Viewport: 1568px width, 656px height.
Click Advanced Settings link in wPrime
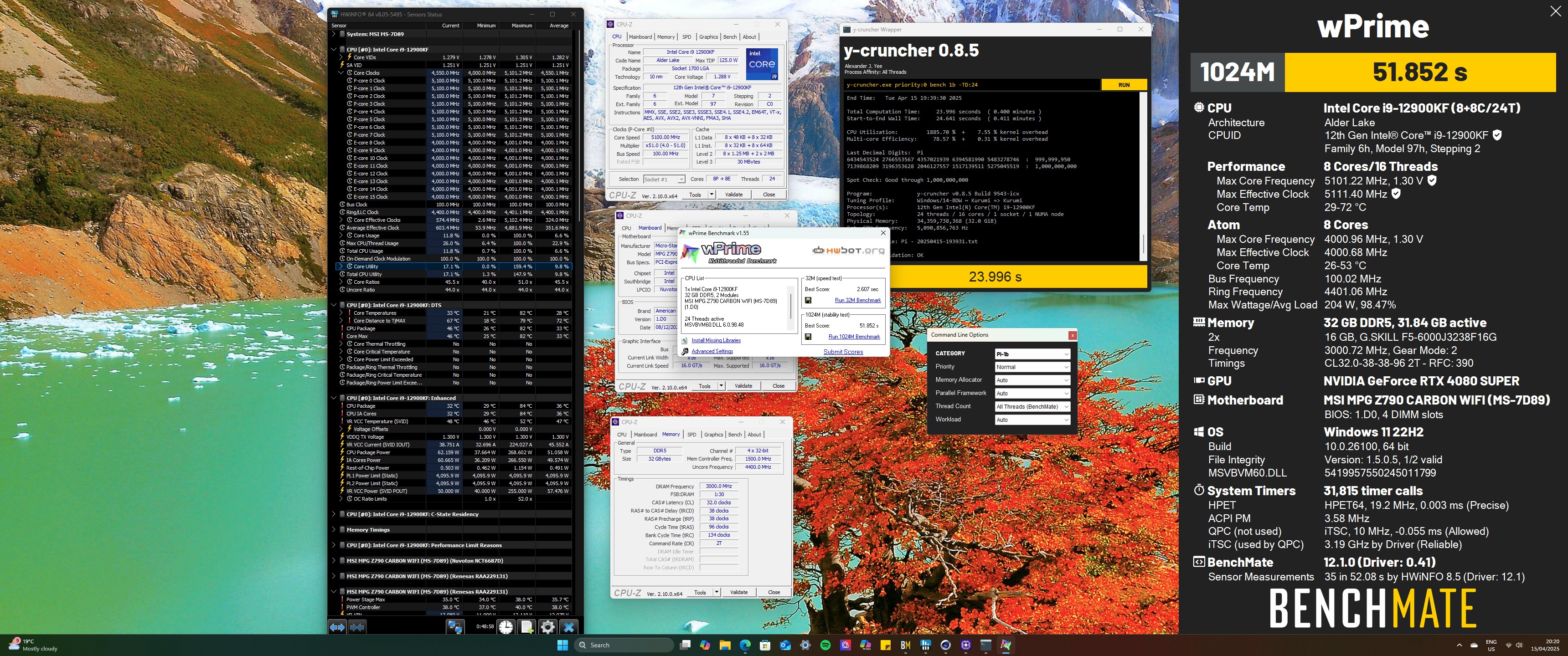pos(712,351)
